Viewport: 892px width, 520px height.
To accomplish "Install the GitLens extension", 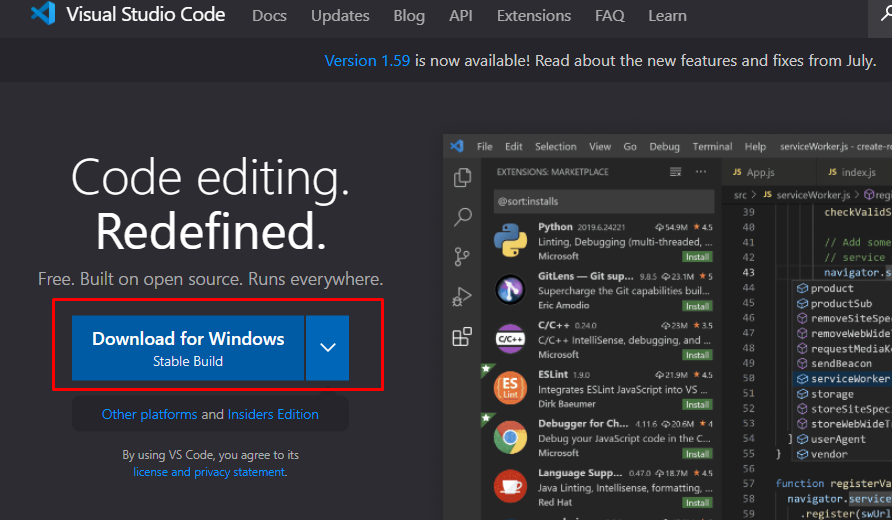I will point(697,307).
